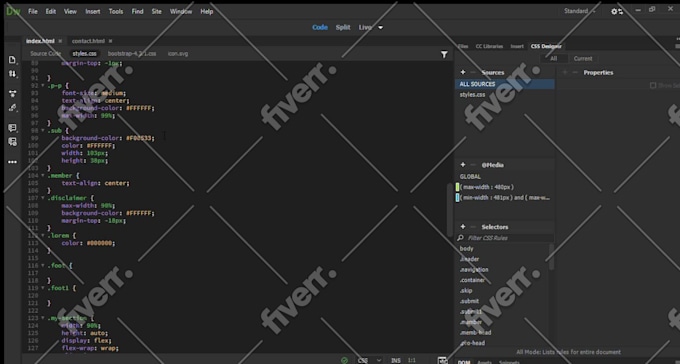The width and height of the screenshot is (680, 364).
Task: Click the remove comment icon in left toolbar
Action: (x=13, y=142)
